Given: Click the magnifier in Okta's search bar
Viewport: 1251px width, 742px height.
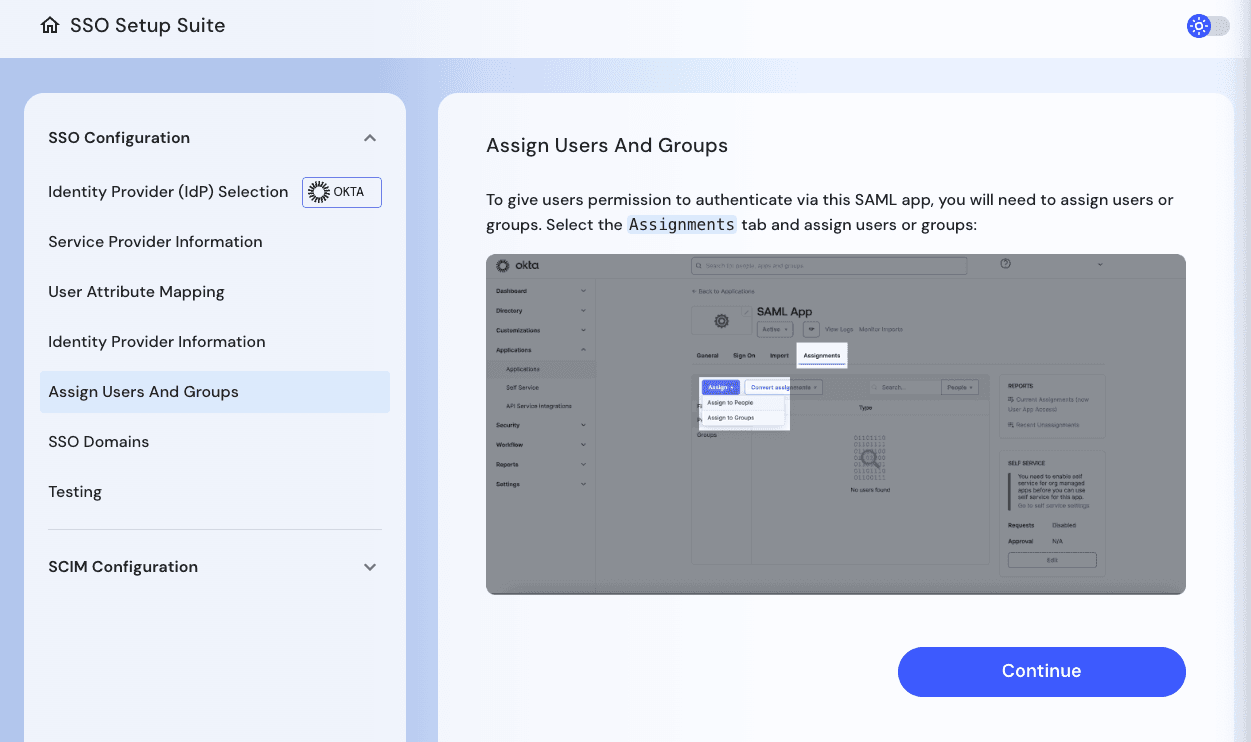Looking at the screenshot, I should point(699,265).
